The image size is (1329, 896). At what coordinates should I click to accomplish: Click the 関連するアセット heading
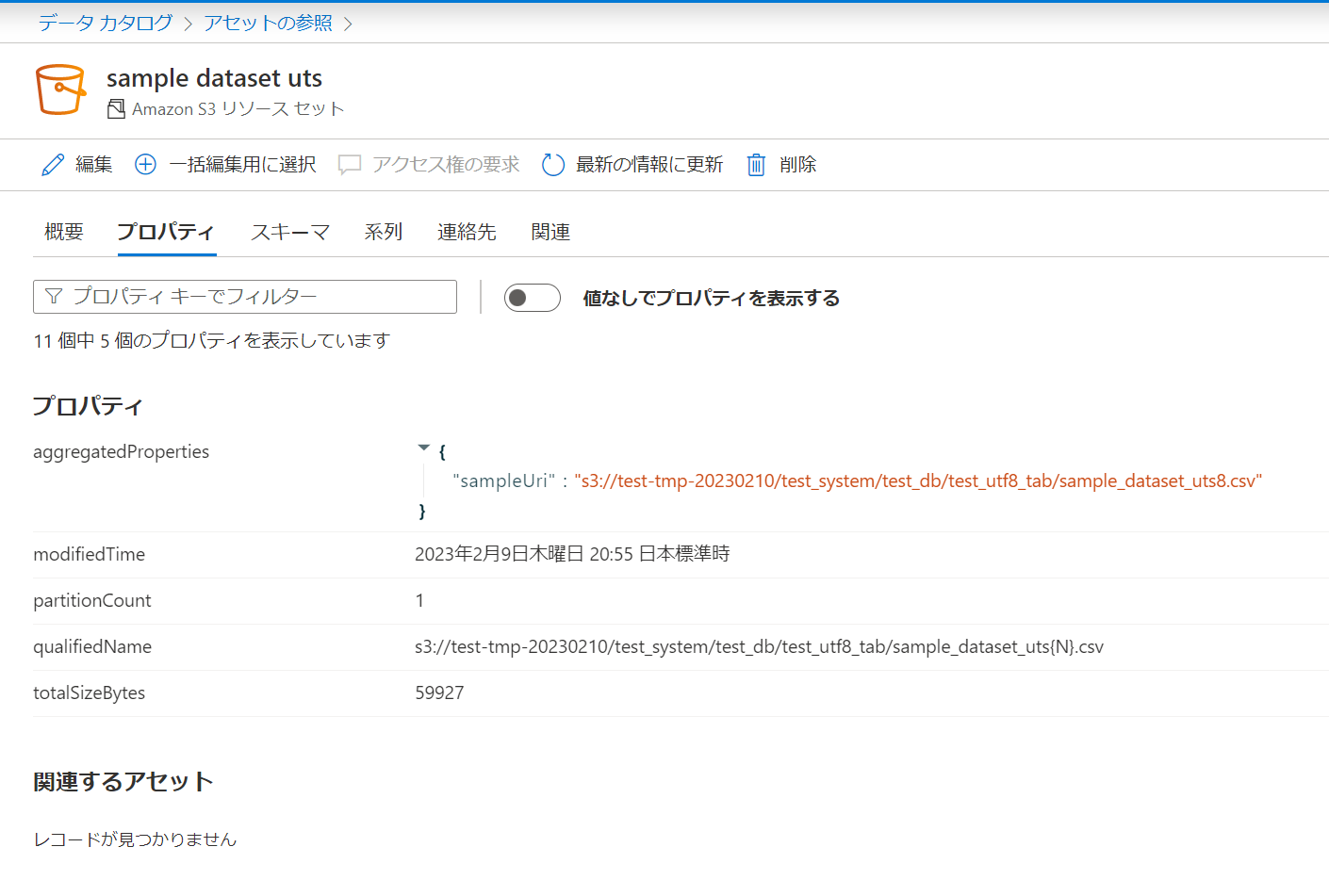[x=123, y=782]
